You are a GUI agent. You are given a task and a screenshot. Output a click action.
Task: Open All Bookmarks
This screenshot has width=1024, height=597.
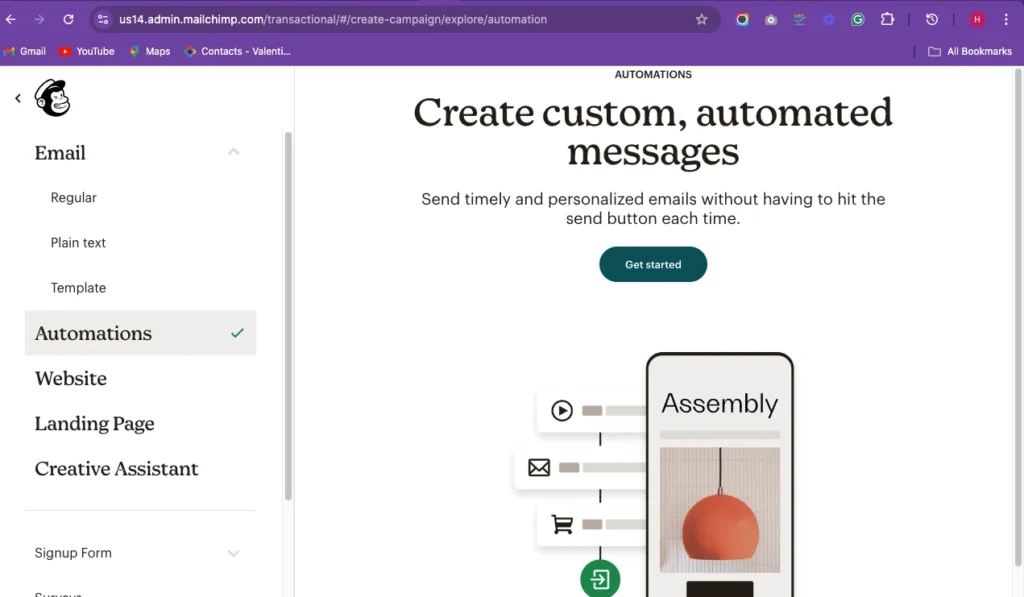coord(968,51)
